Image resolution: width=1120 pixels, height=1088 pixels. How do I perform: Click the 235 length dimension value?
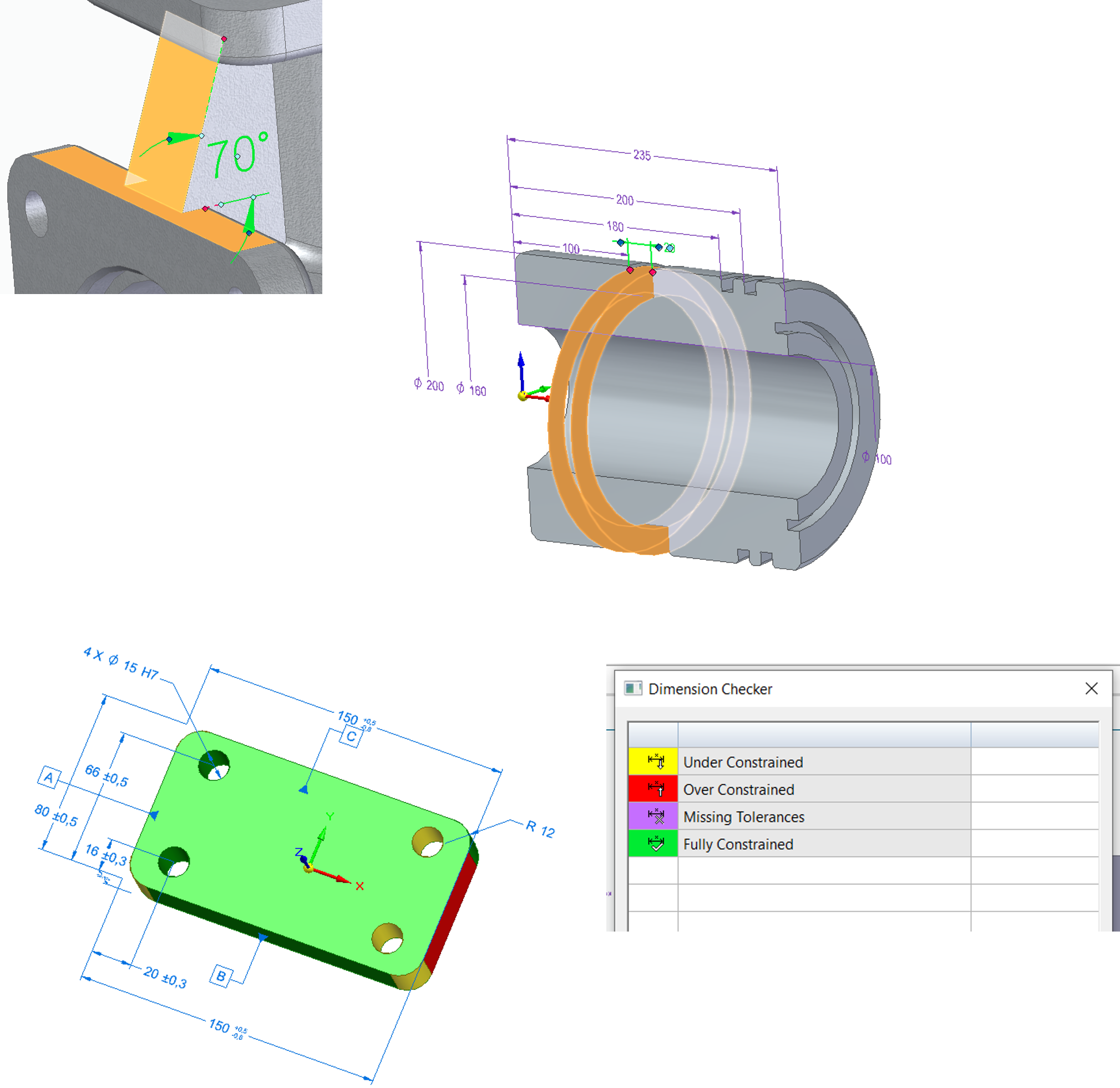(x=642, y=155)
